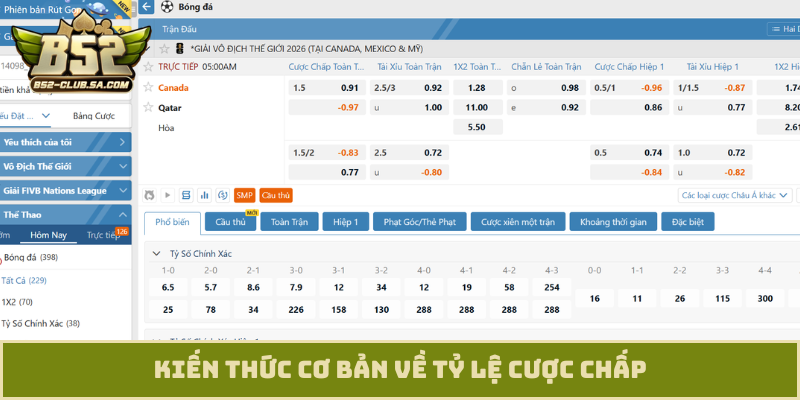This screenshot has width=800, height=400.
Task: Bet over 2.5/3 at odds 0.92
Action: click(410, 88)
